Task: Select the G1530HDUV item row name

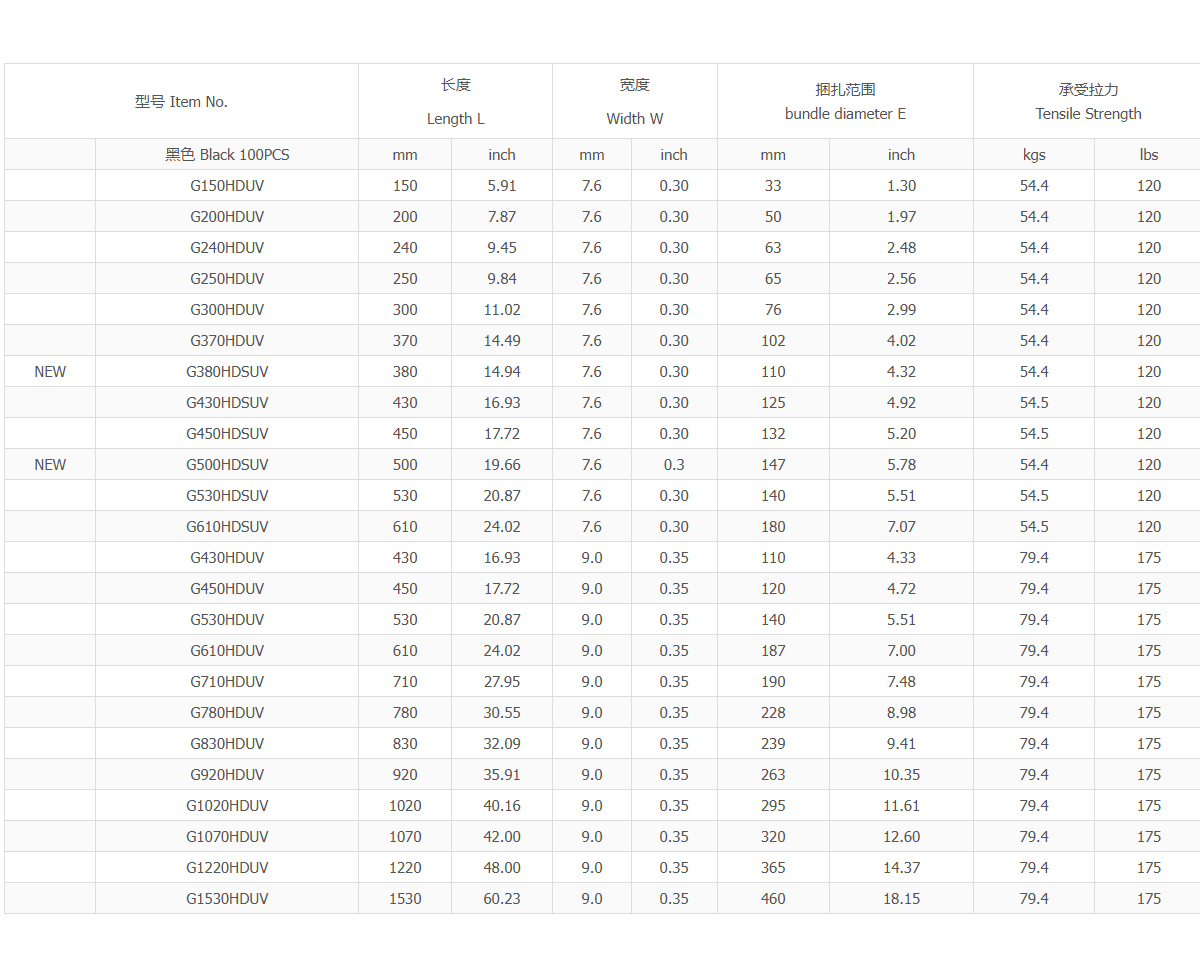Action: (227, 899)
